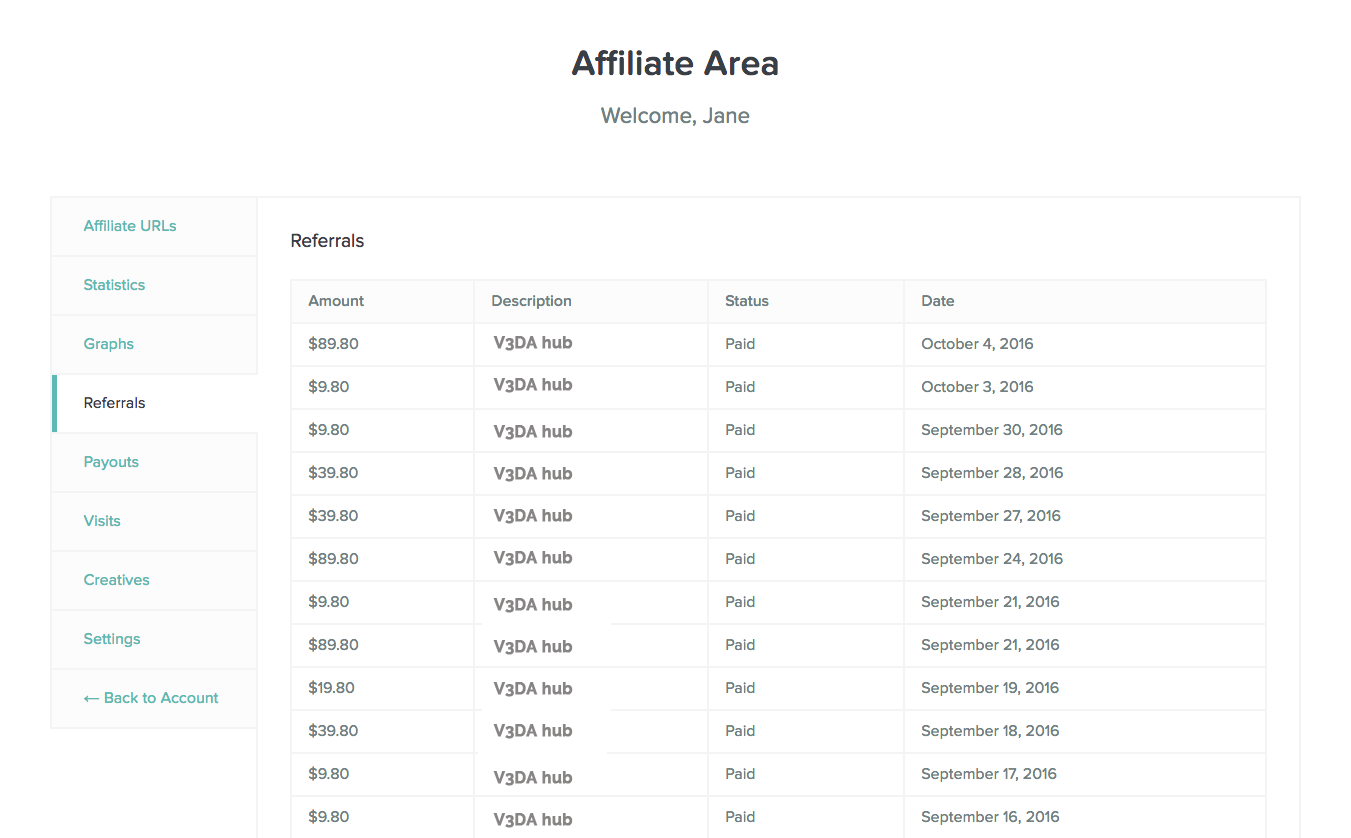Click the Amount column header

(336, 301)
